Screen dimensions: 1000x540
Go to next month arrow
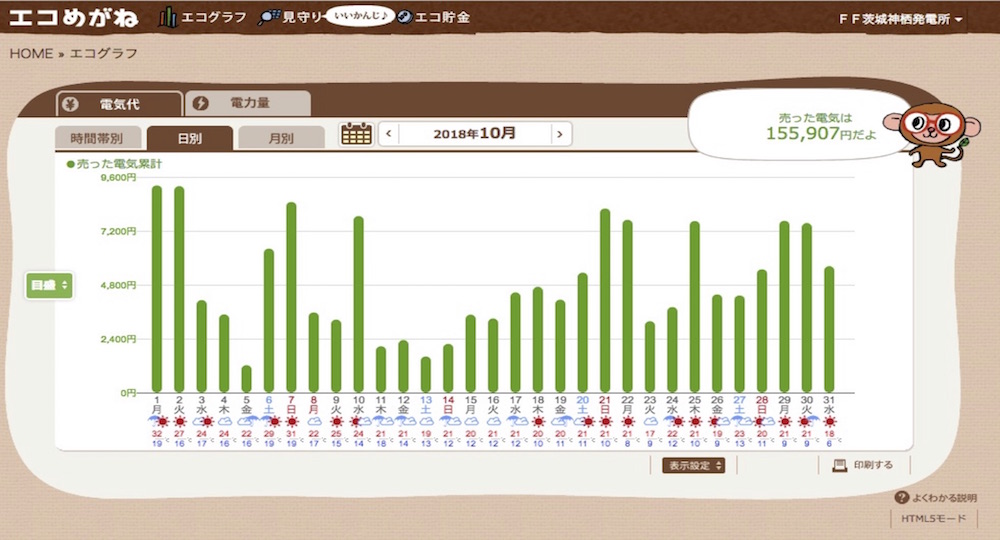560,134
